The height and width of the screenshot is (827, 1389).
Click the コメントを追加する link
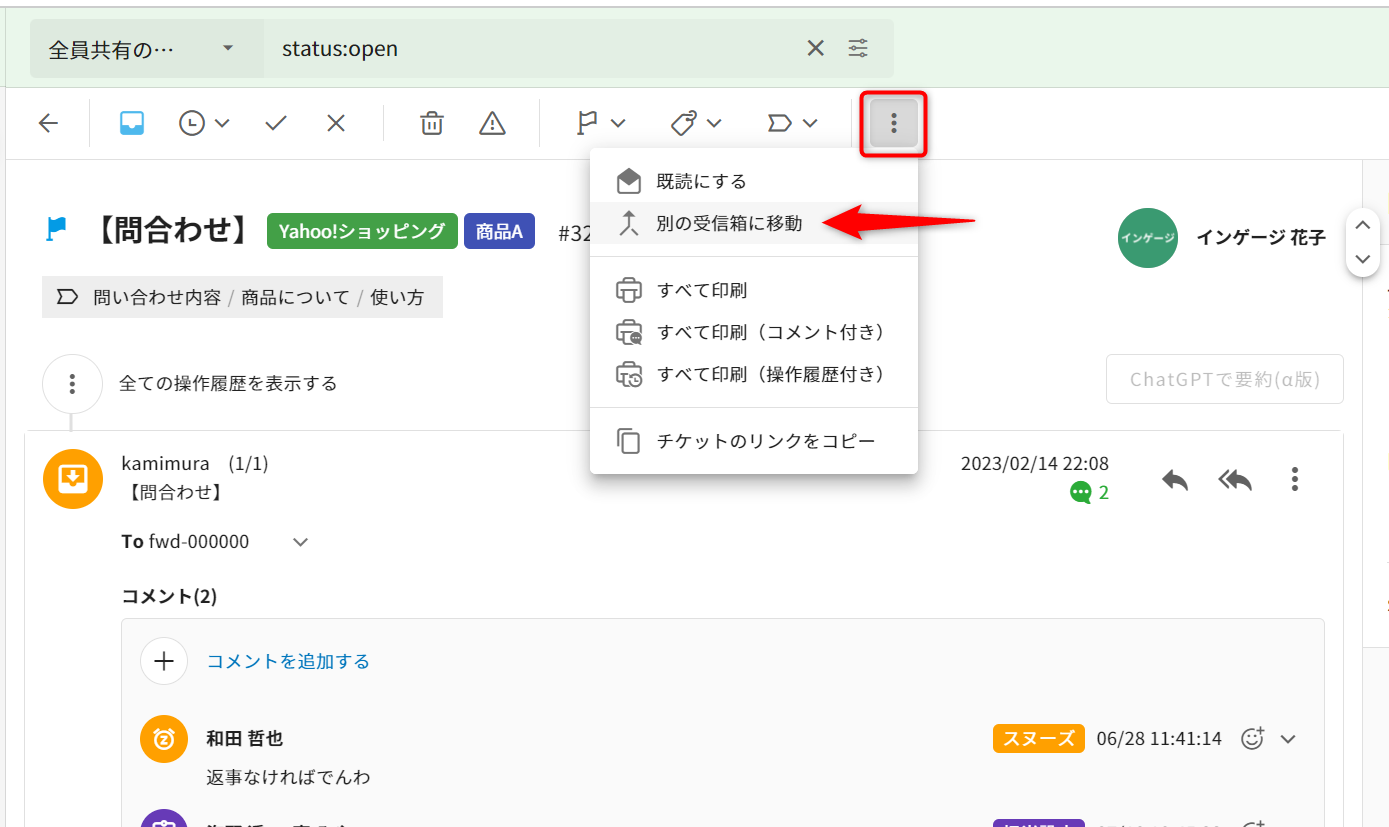pyautogui.click(x=288, y=661)
